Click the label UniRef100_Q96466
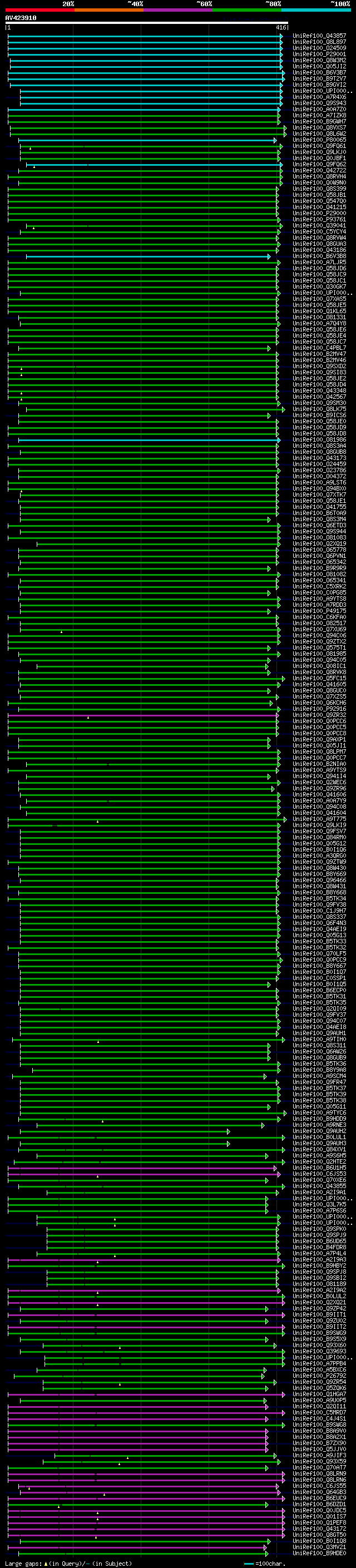Screen dimensions: 356x1568 (319, 881)
